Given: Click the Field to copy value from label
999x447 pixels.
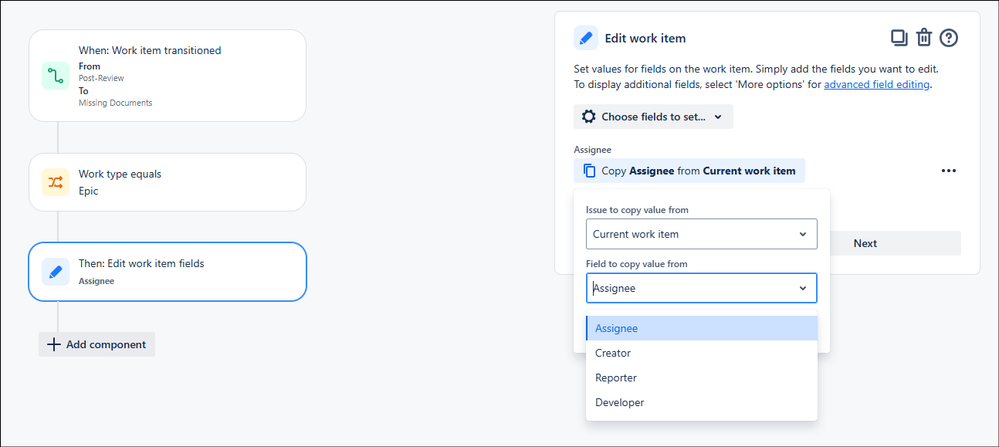Looking at the screenshot, I should 636,264.
